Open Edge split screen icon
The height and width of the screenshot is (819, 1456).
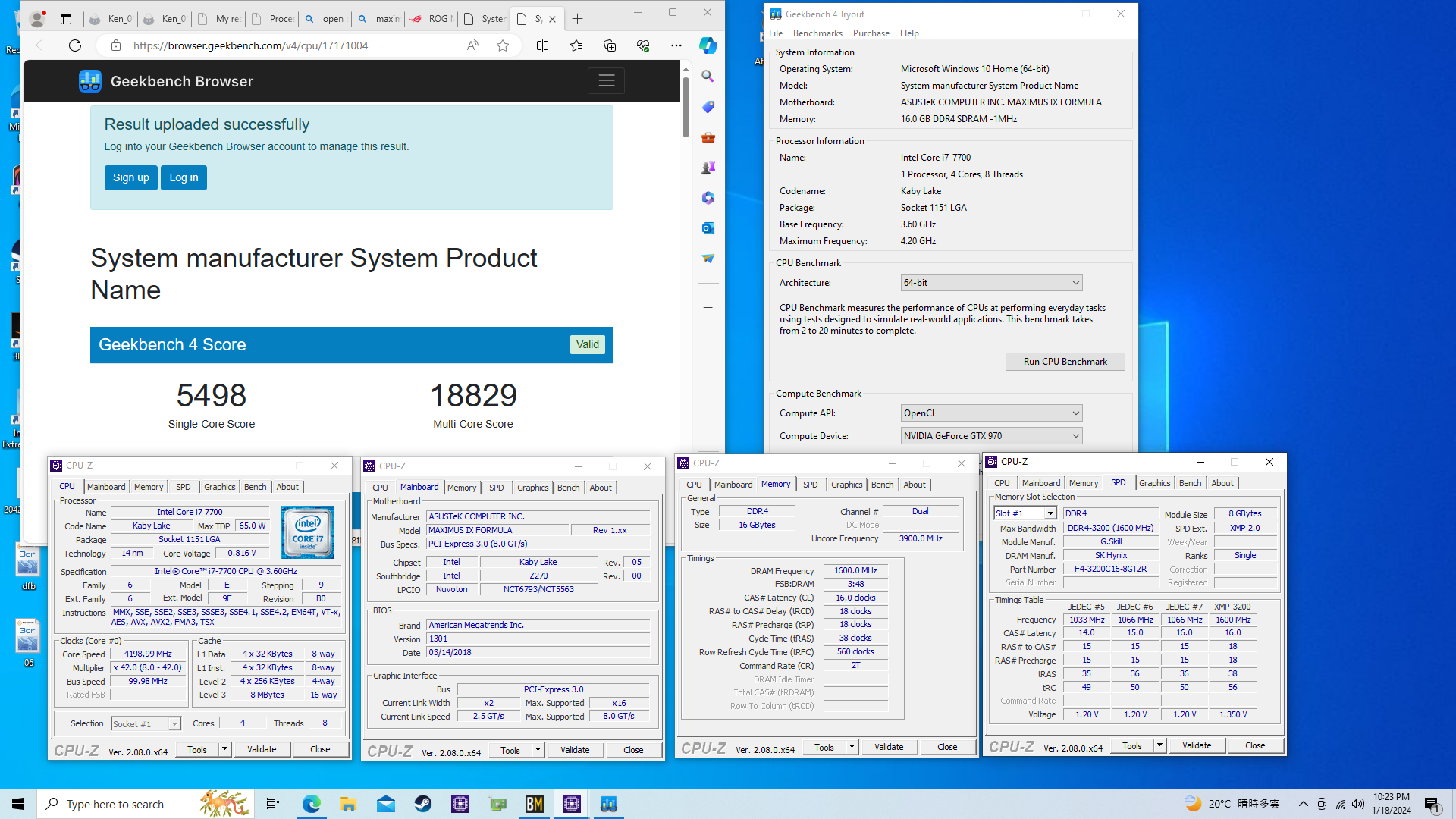pyautogui.click(x=542, y=45)
